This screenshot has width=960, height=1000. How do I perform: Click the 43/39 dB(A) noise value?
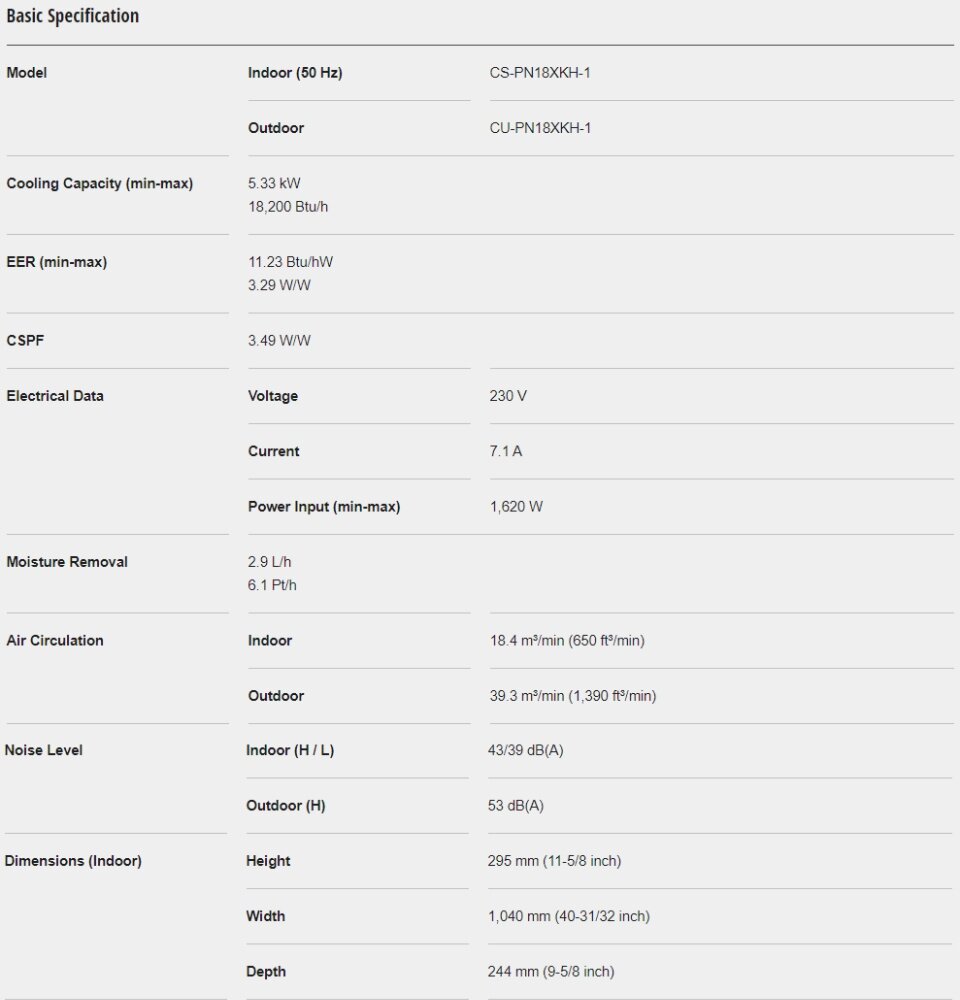pyautogui.click(x=525, y=750)
